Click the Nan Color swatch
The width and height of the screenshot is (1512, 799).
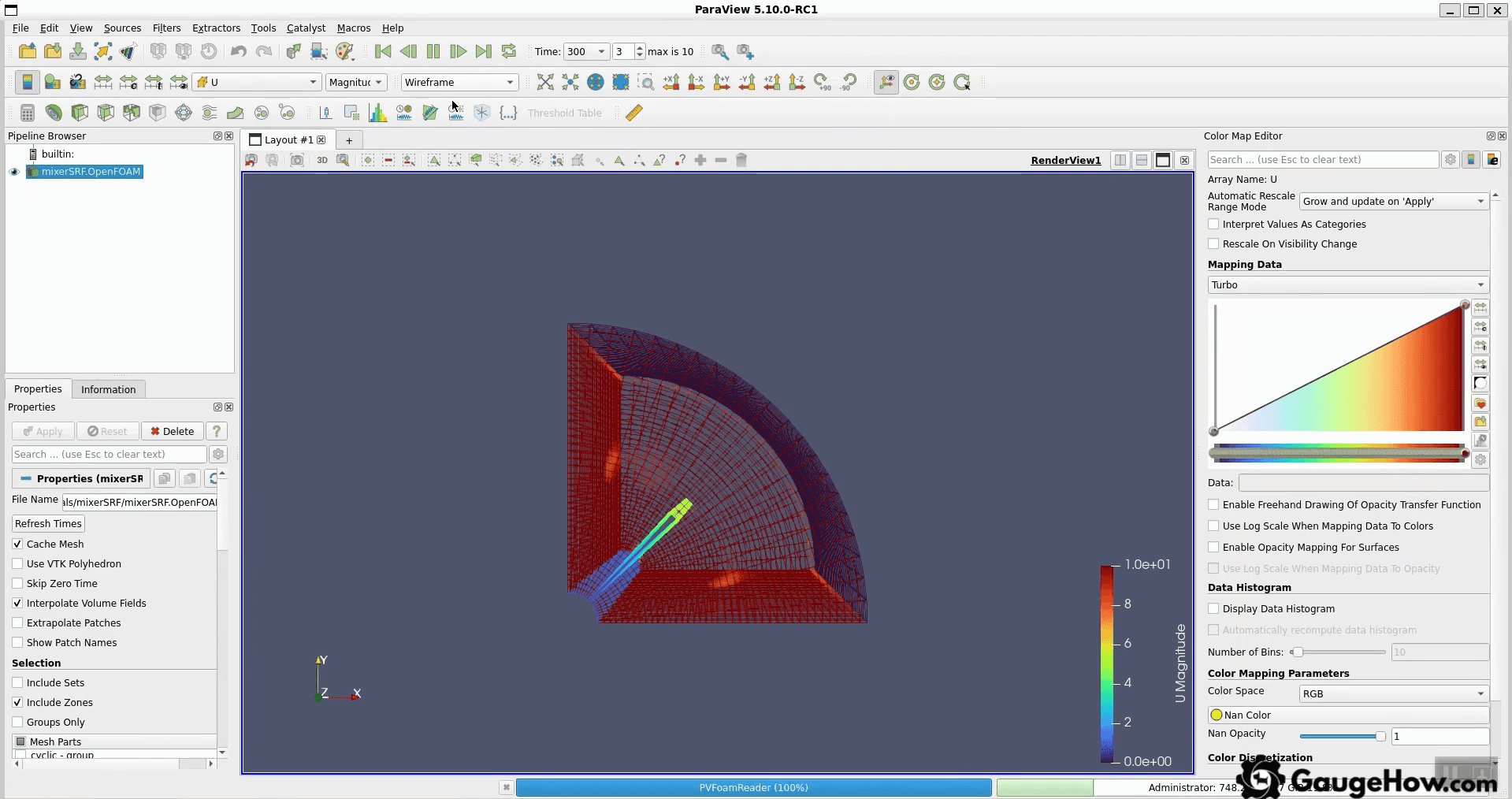[x=1217, y=715]
